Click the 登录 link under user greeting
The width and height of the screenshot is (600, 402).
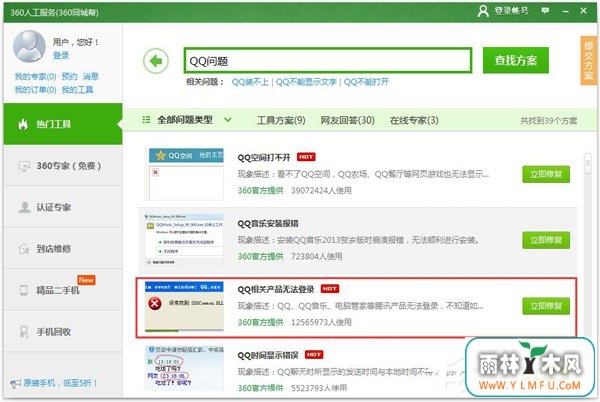61,55
